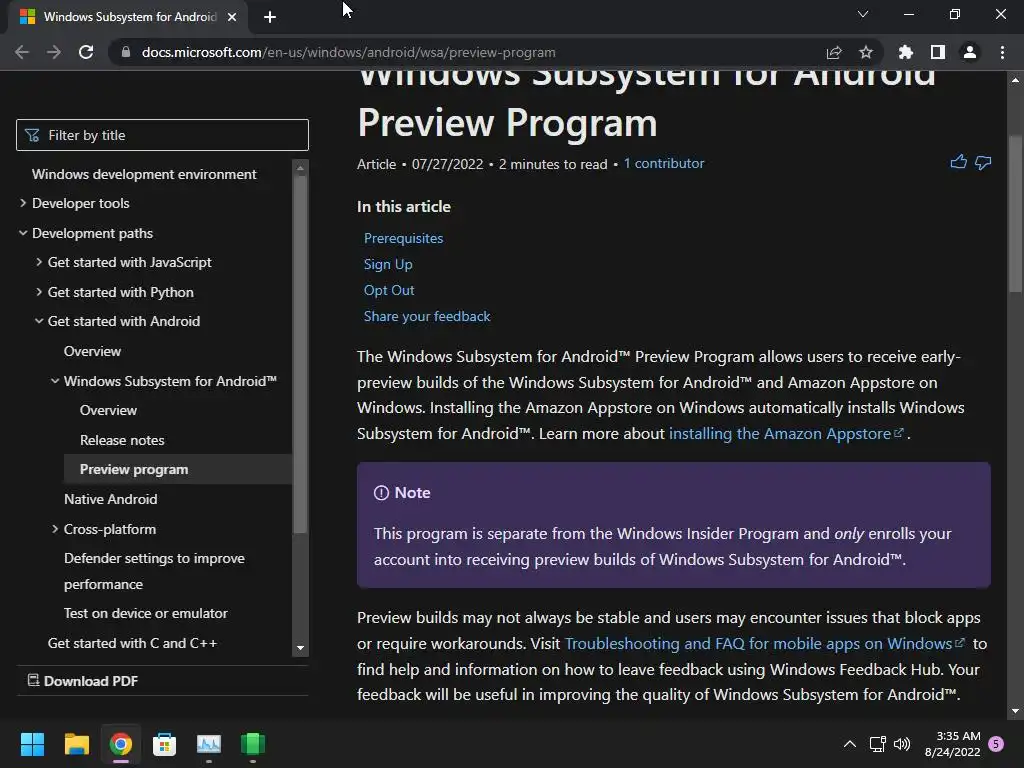
Task: Open Windows development environment item
Action: (144, 174)
